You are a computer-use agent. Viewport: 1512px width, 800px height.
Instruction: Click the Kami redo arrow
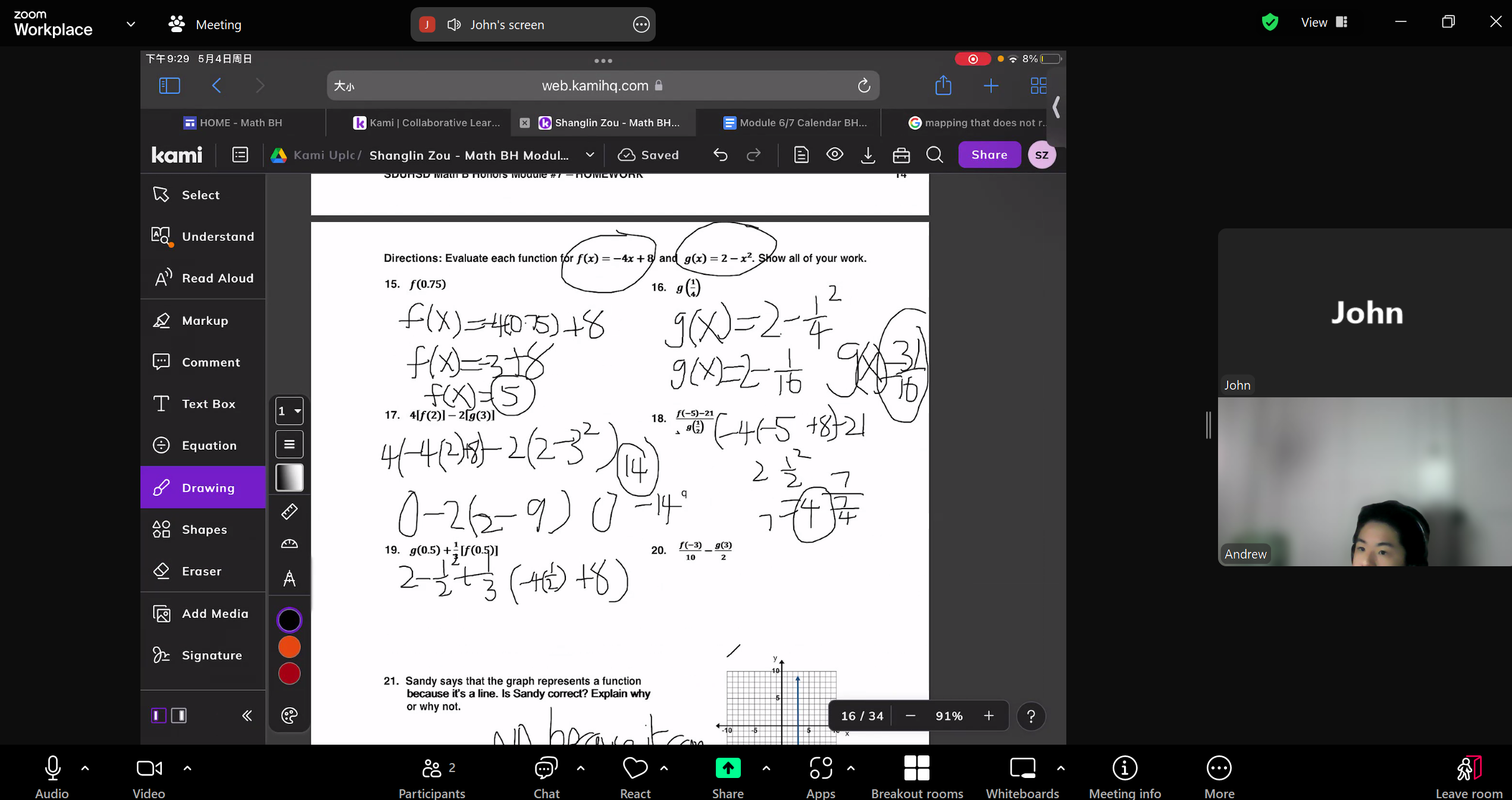point(753,155)
